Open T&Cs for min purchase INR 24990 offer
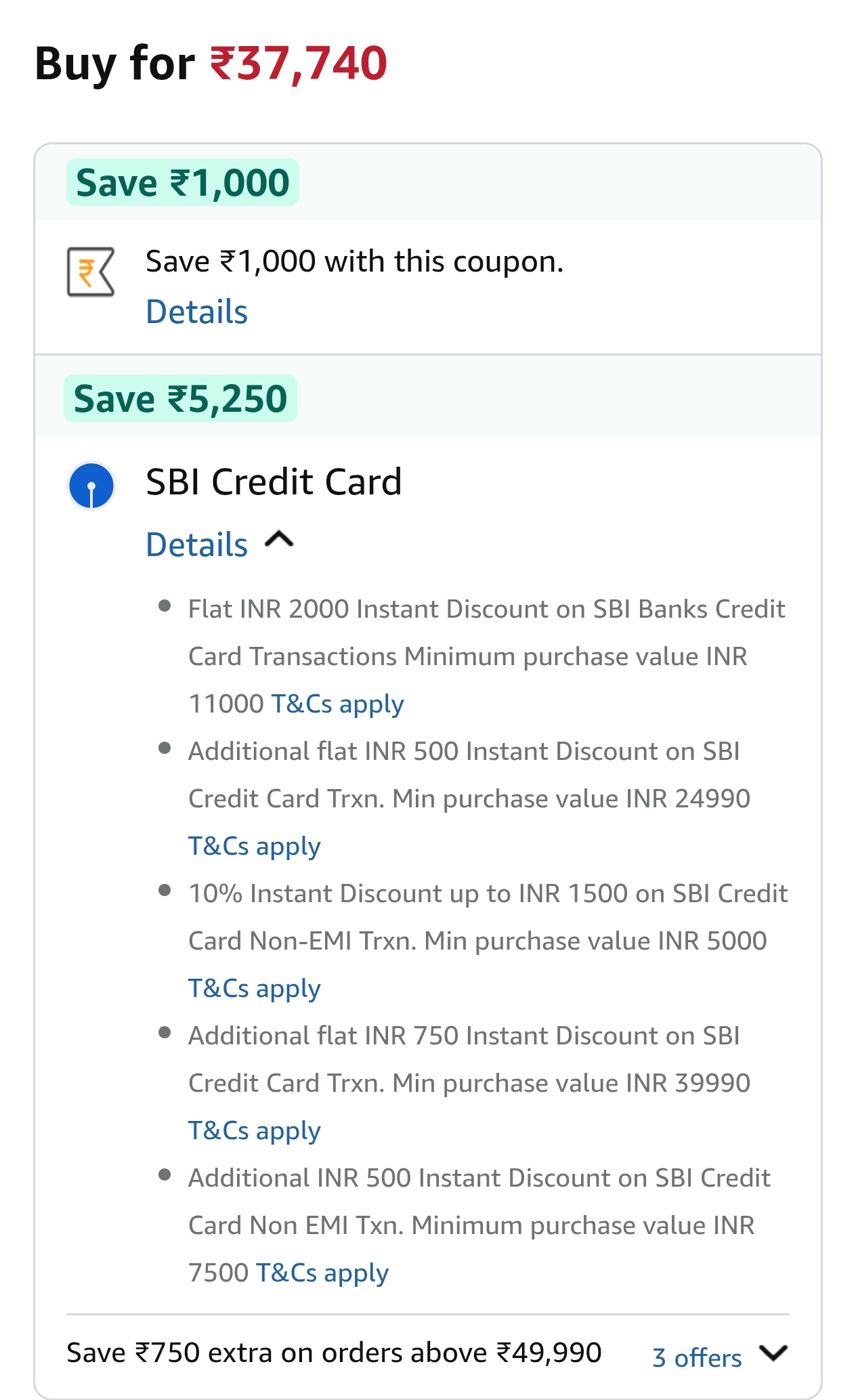Viewport: 856px width, 1400px height. coord(255,847)
